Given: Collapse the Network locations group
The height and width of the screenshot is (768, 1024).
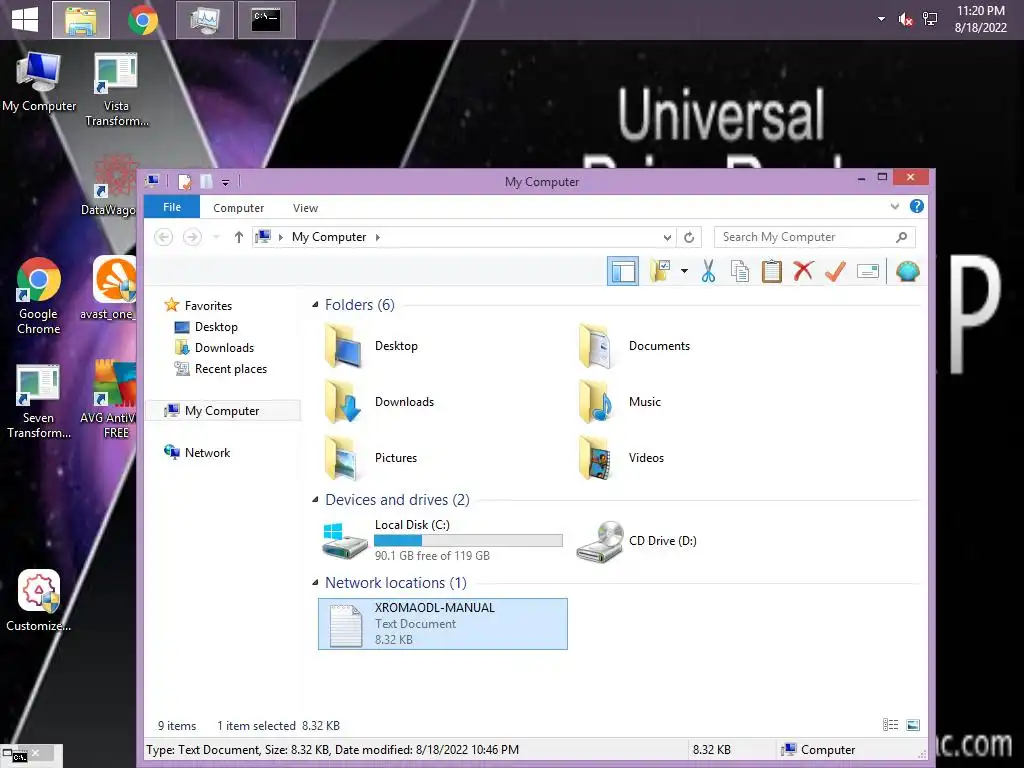Looking at the screenshot, I should (315, 583).
